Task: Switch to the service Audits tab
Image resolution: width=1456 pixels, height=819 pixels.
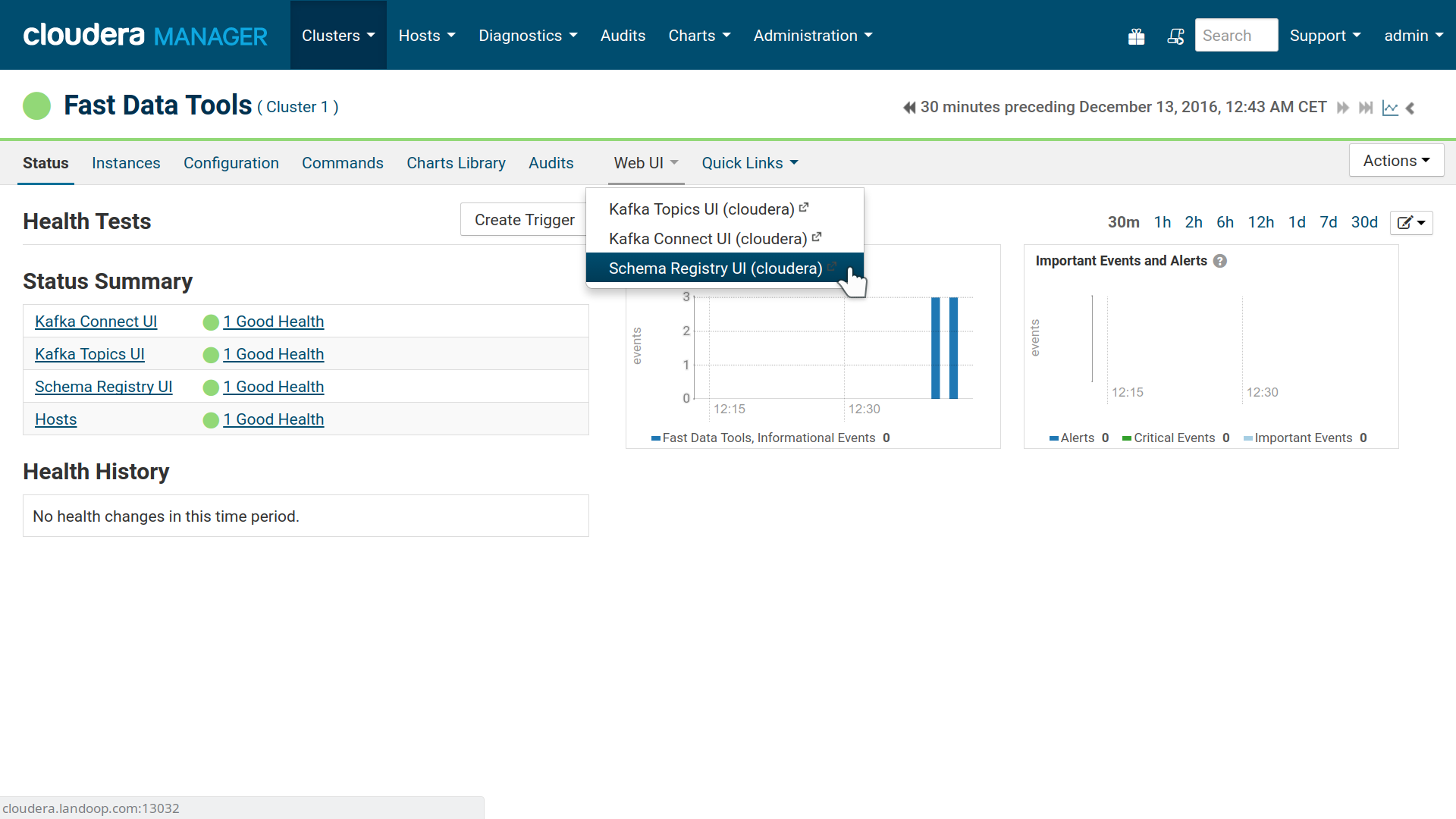Action: (551, 163)
